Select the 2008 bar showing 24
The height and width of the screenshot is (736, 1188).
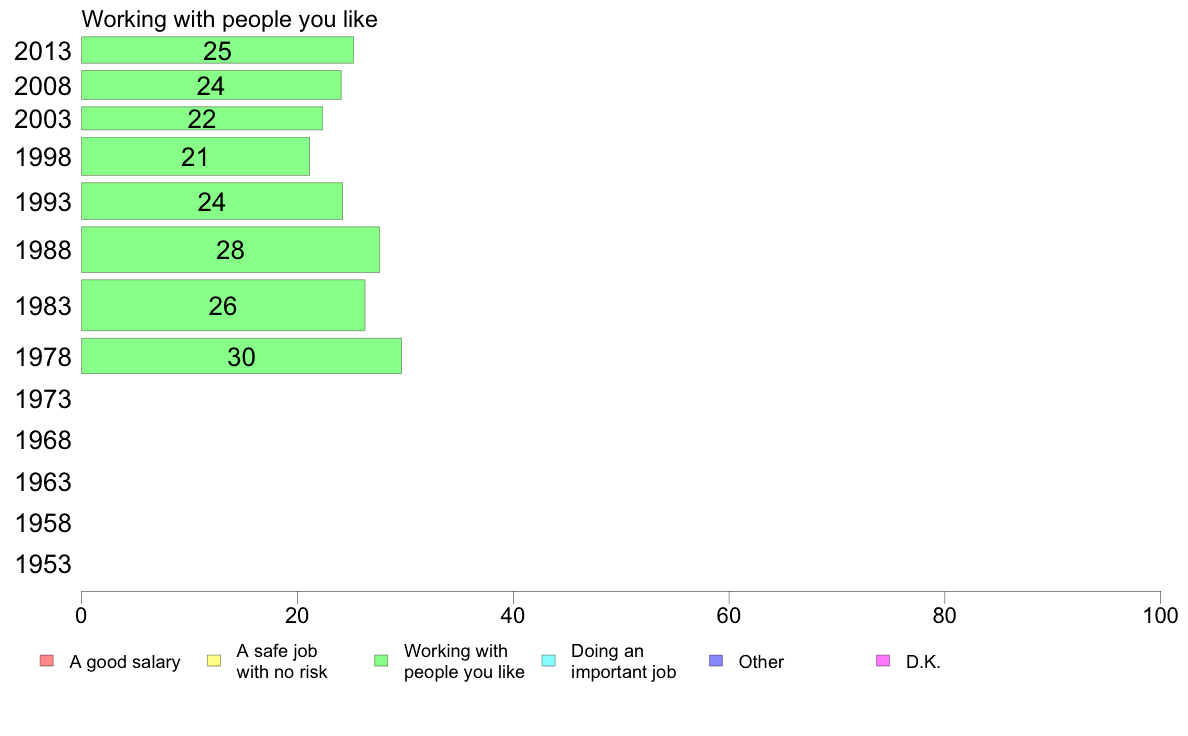pos(211,85)
